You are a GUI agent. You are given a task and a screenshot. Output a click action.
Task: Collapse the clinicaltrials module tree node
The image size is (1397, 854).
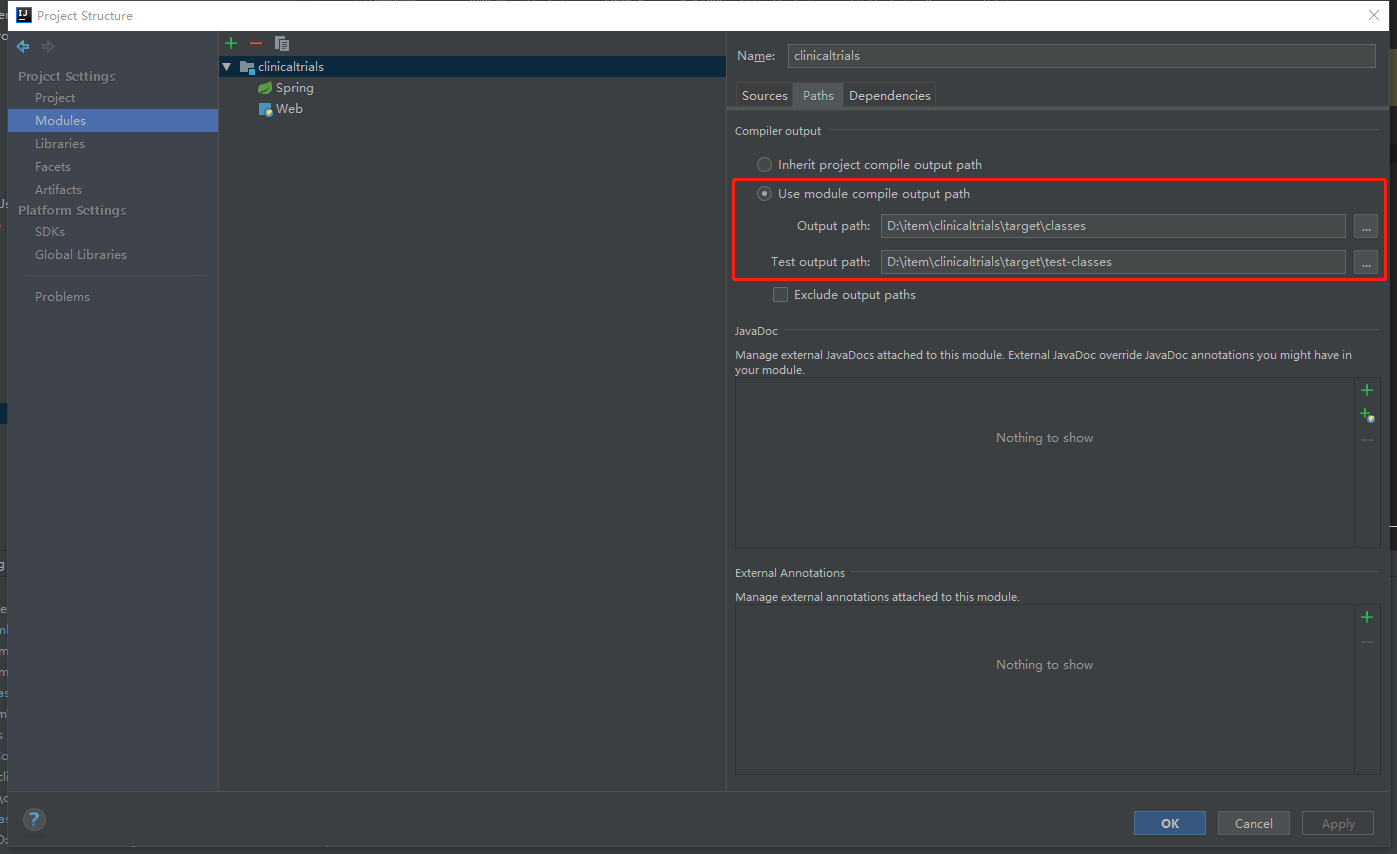[227, 67]
